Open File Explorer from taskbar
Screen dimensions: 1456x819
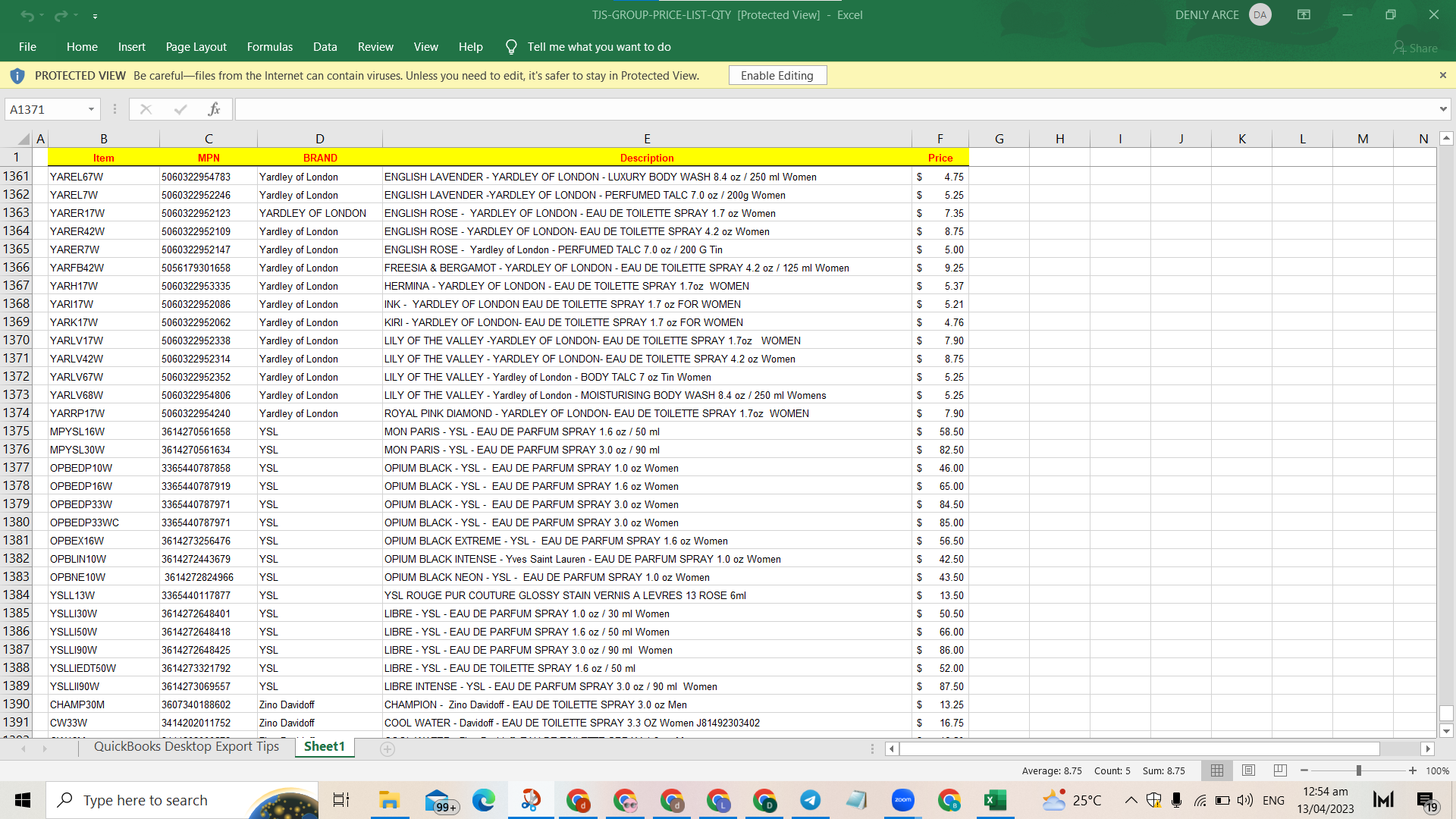click(x=389, y=800)
